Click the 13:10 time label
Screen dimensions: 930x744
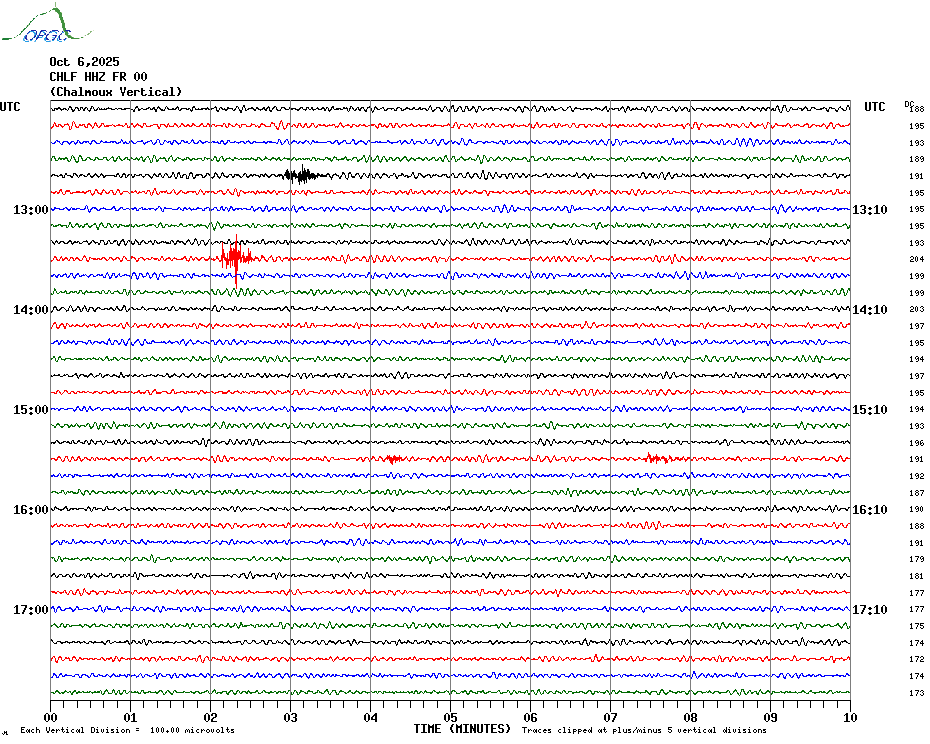coord(870,209)
